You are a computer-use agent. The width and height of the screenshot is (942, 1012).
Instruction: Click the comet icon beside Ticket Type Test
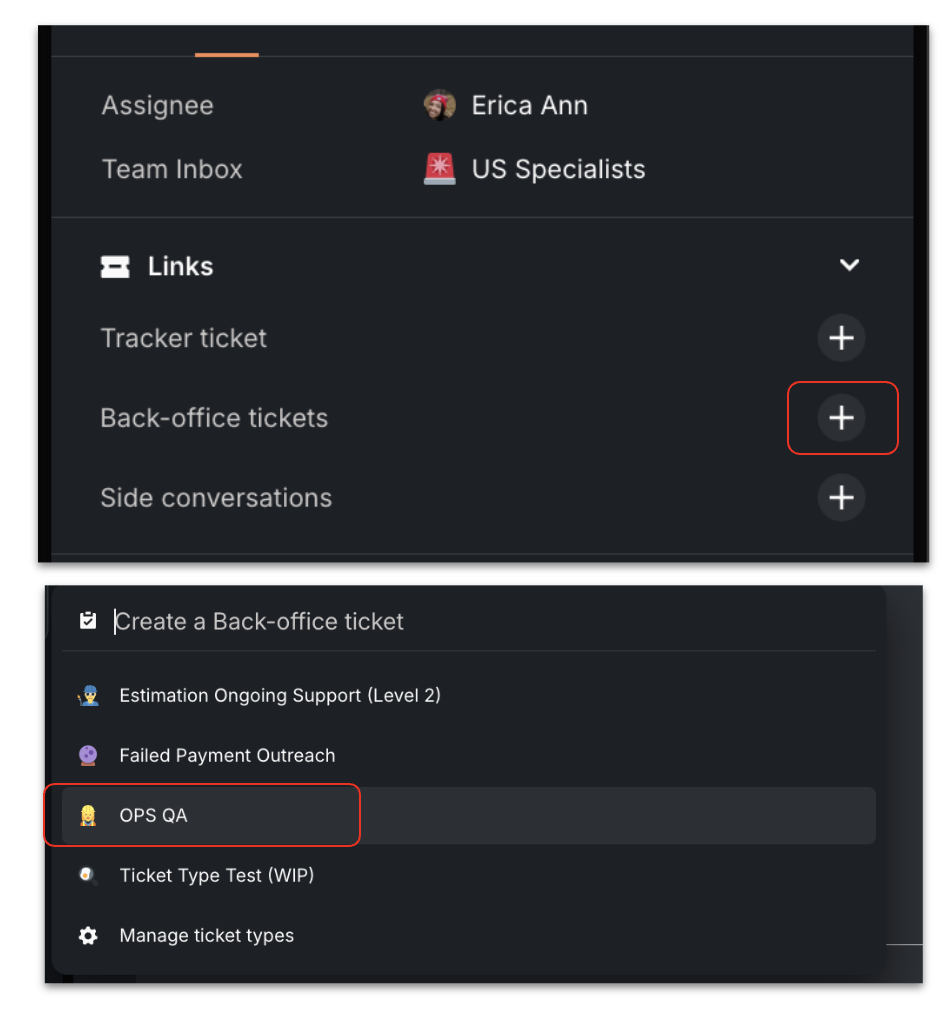click(x=88, y=875)
